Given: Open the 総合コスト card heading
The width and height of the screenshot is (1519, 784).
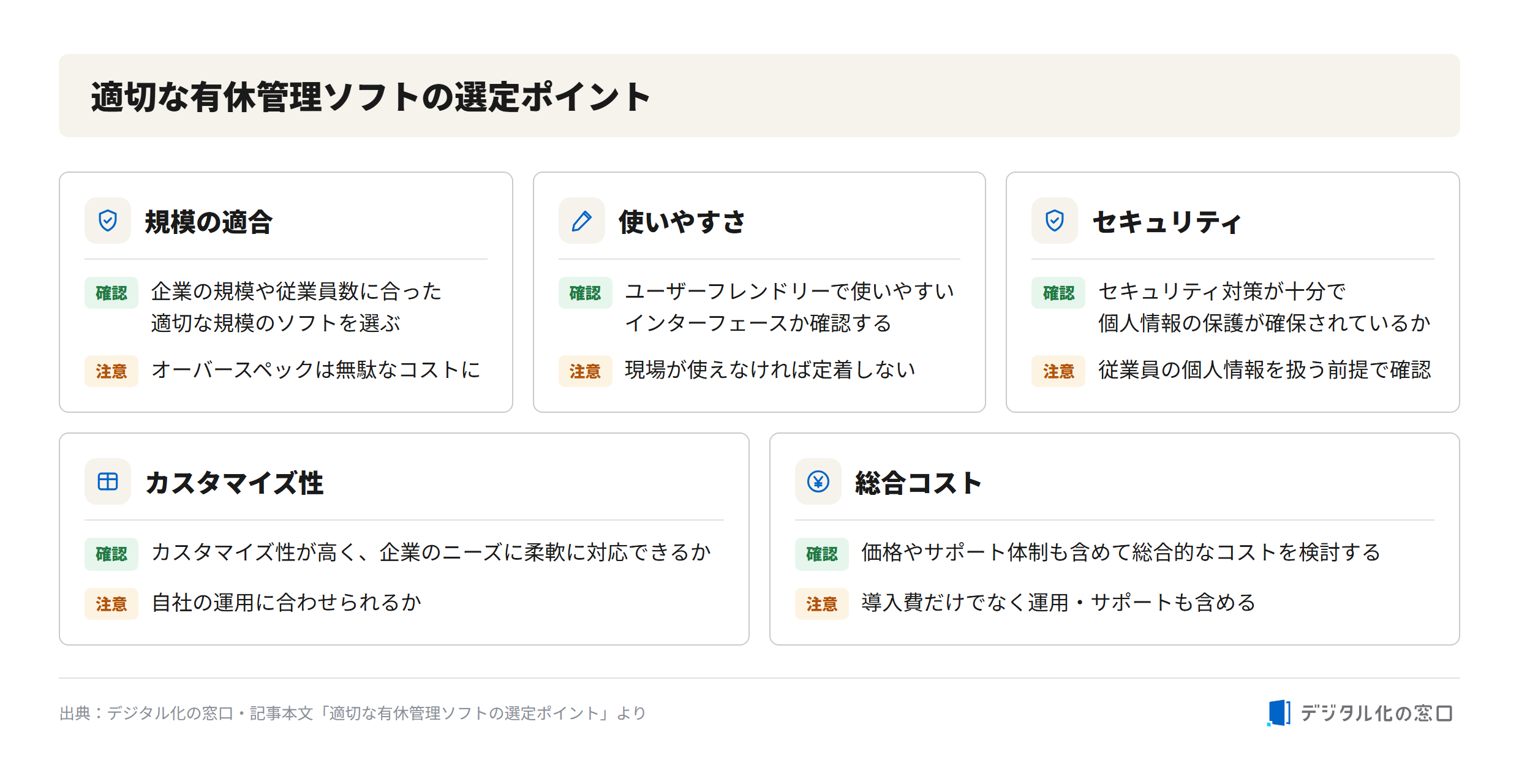Looking at the screenshot, I should 918,483.
